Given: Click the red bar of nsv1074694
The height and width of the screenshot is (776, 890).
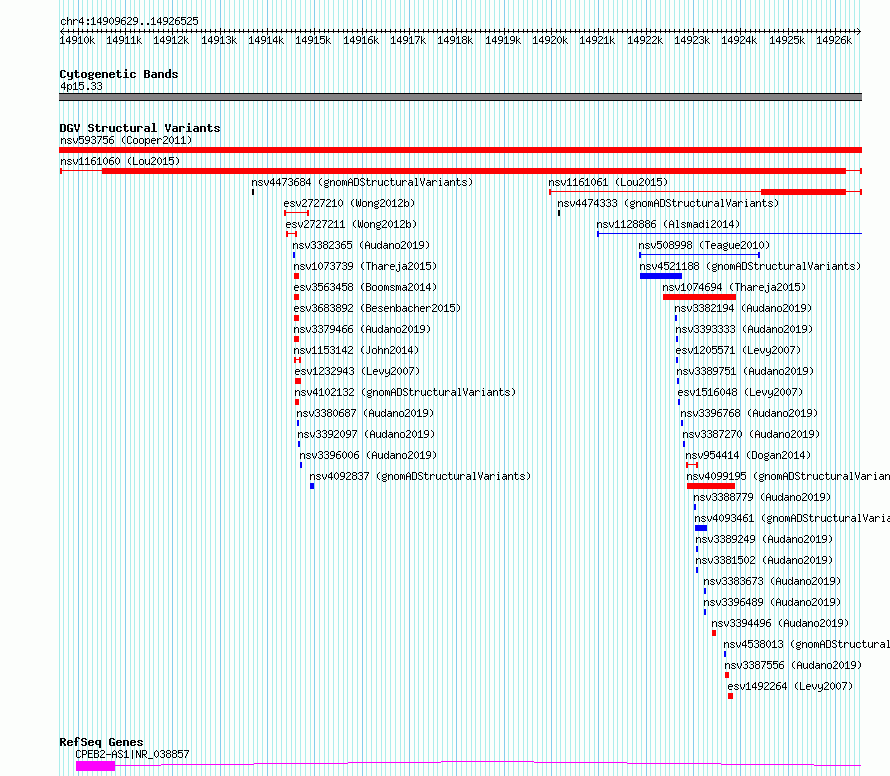Looking at the screenshot, I should pos(699,297).
